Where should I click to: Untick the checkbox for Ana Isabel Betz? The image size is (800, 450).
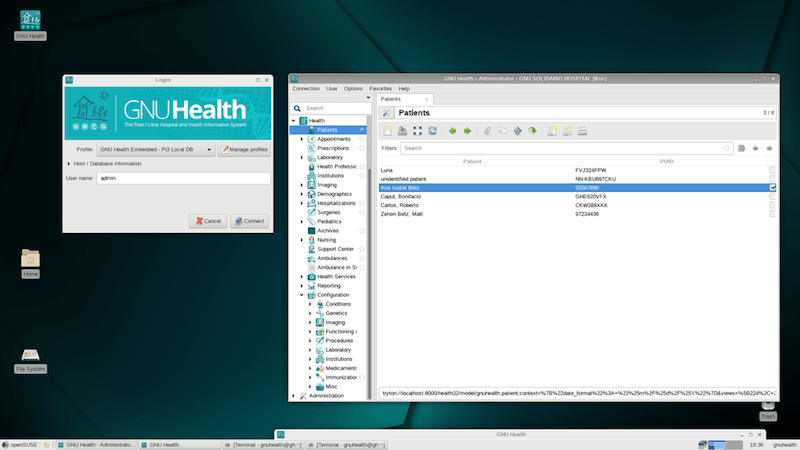coord(772,188)
